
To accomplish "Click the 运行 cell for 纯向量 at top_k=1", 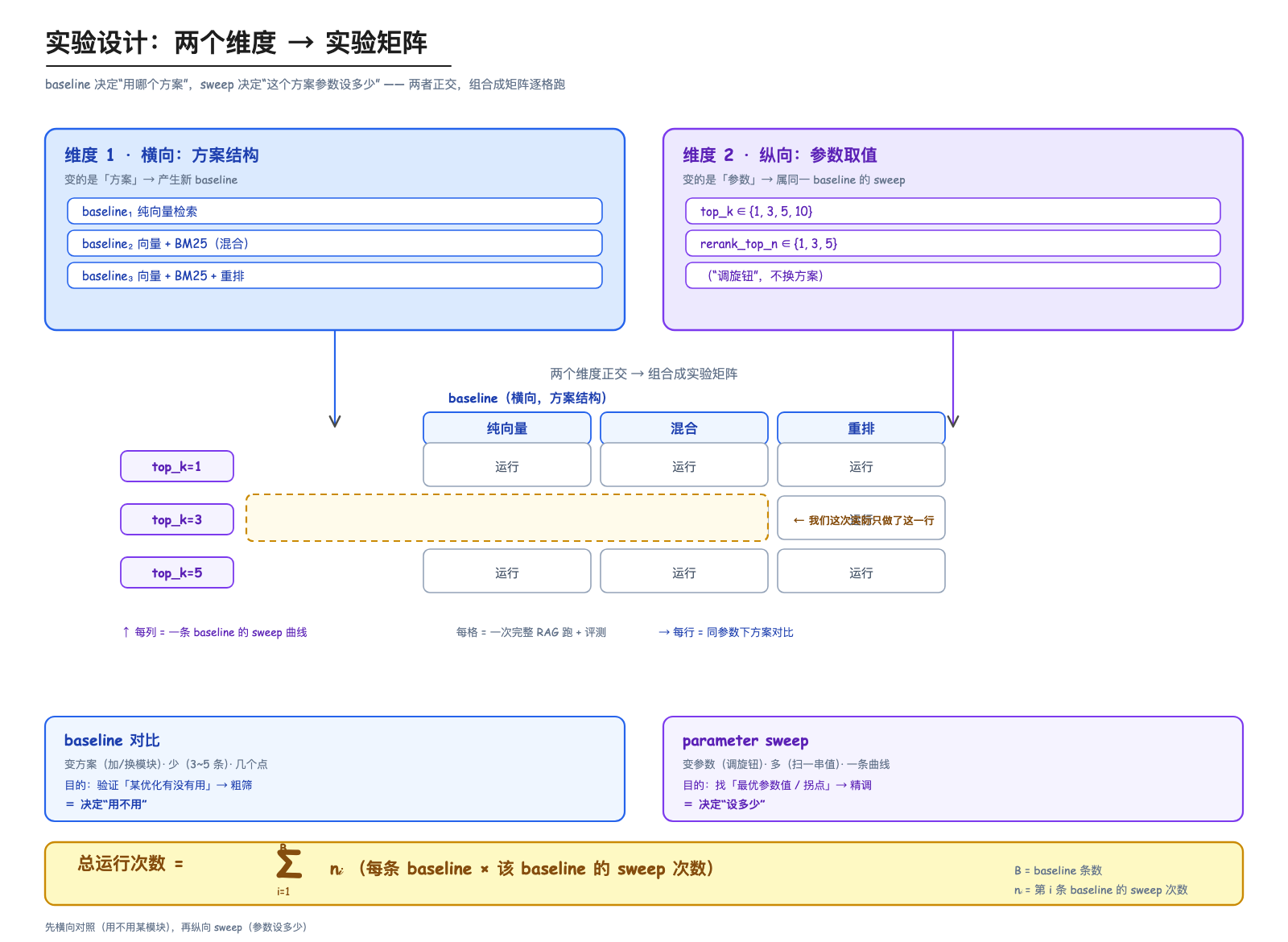I will (x=507, y=465).
